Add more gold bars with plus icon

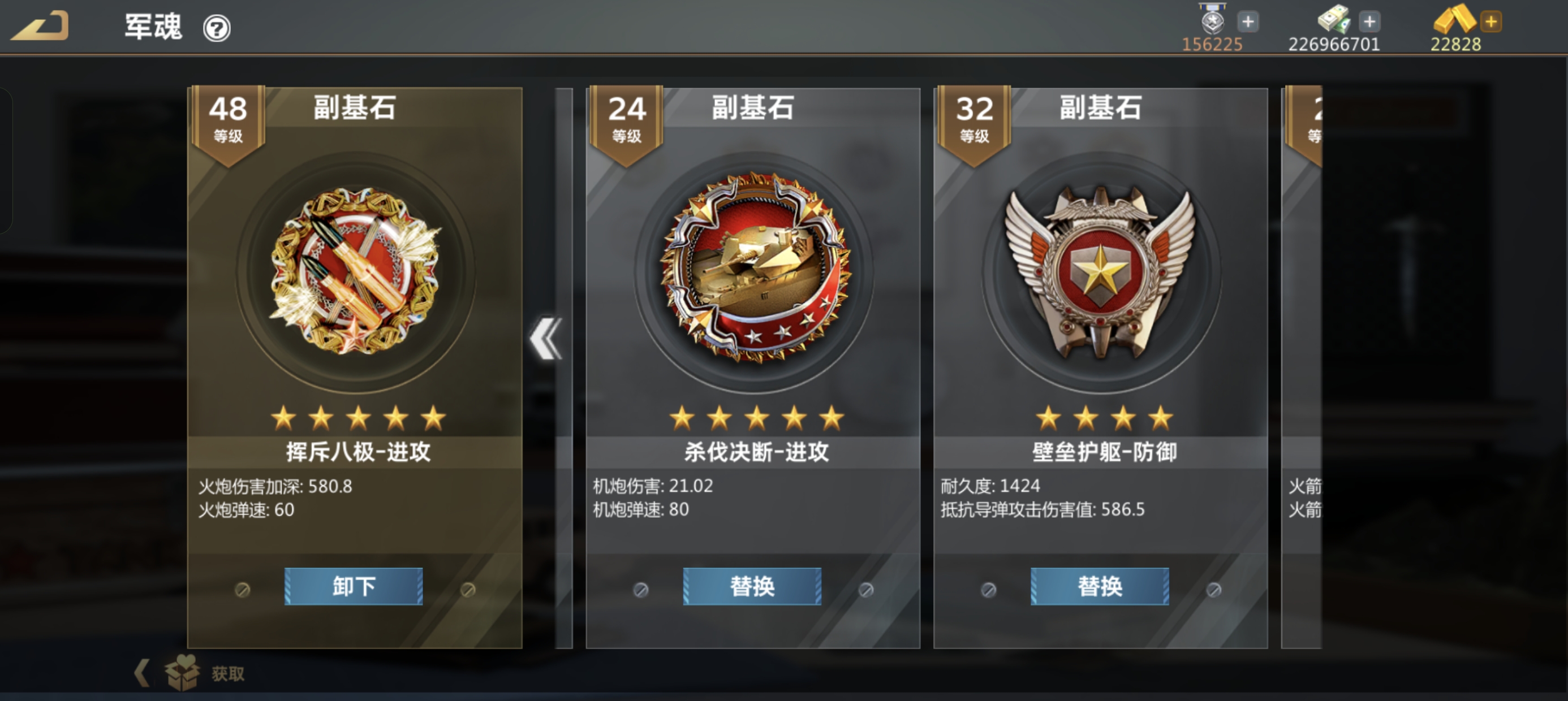point(1491,22)
